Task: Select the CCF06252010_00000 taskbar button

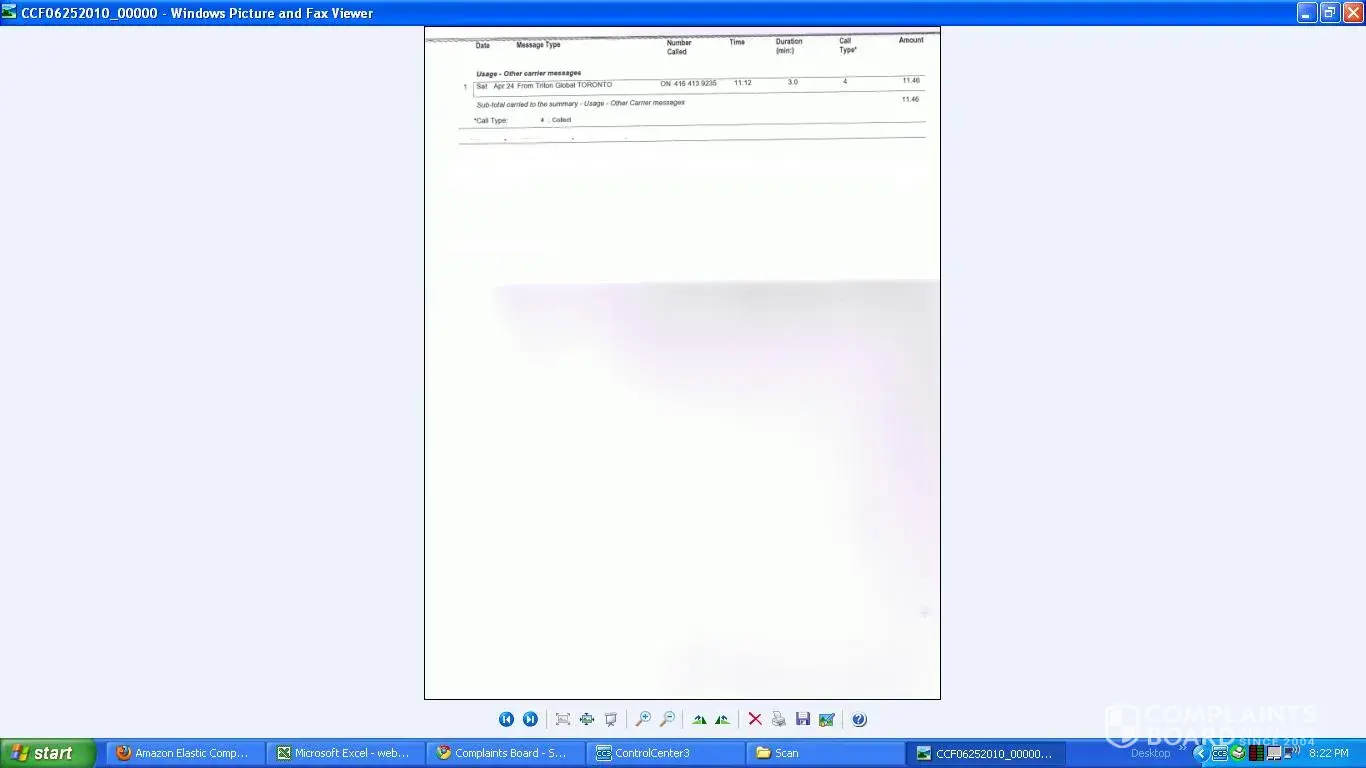Action: coord(986,753)
